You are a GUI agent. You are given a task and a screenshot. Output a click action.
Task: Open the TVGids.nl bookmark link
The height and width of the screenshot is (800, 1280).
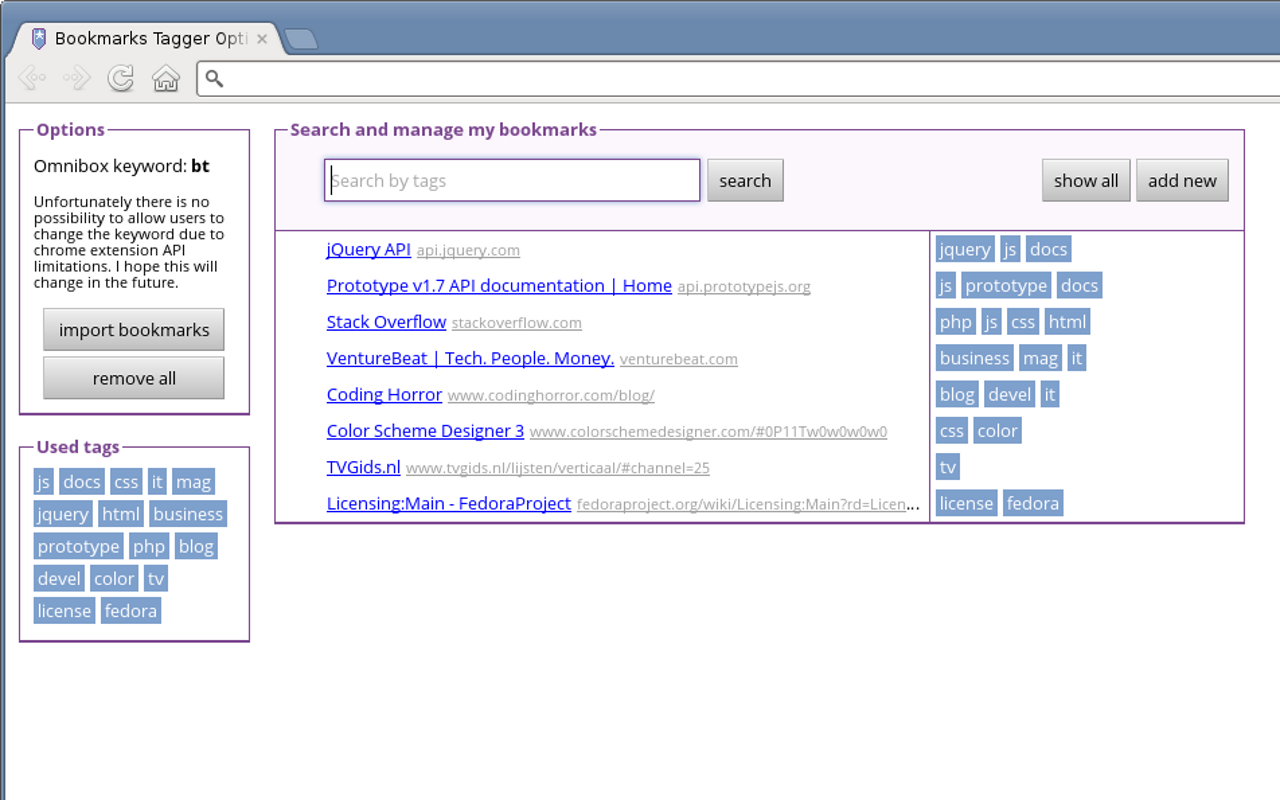(363, 467)
